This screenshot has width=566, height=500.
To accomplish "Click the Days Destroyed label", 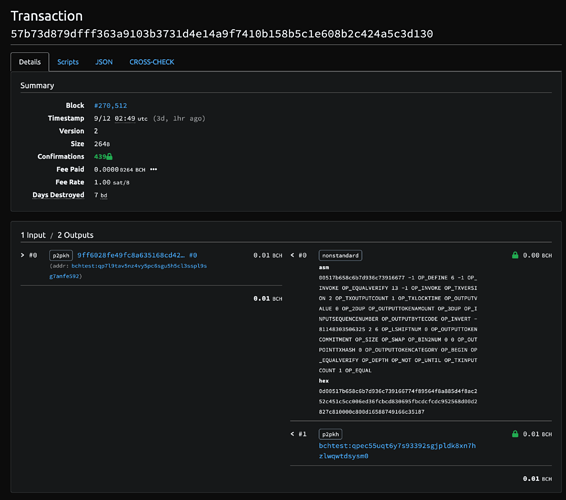I will (58, 195).
